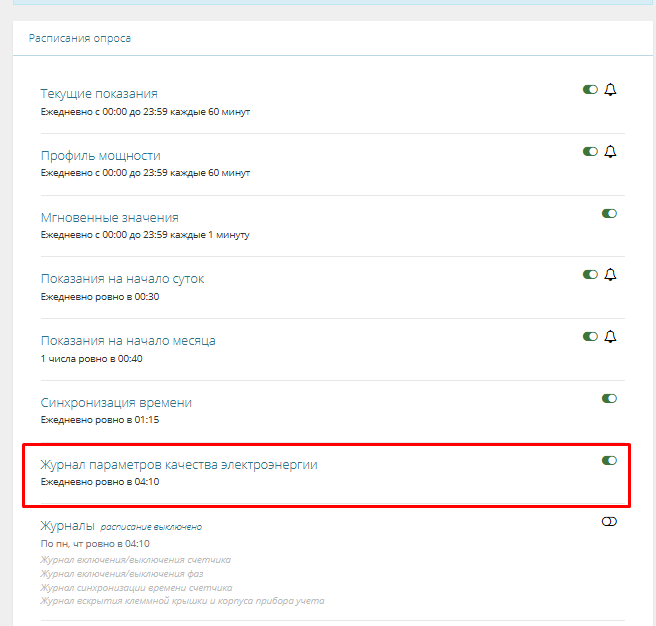The image size is (656, 626).
Task: Click 'Журнал включения/выключения счетчика' entry
Action: click(136, 560)
